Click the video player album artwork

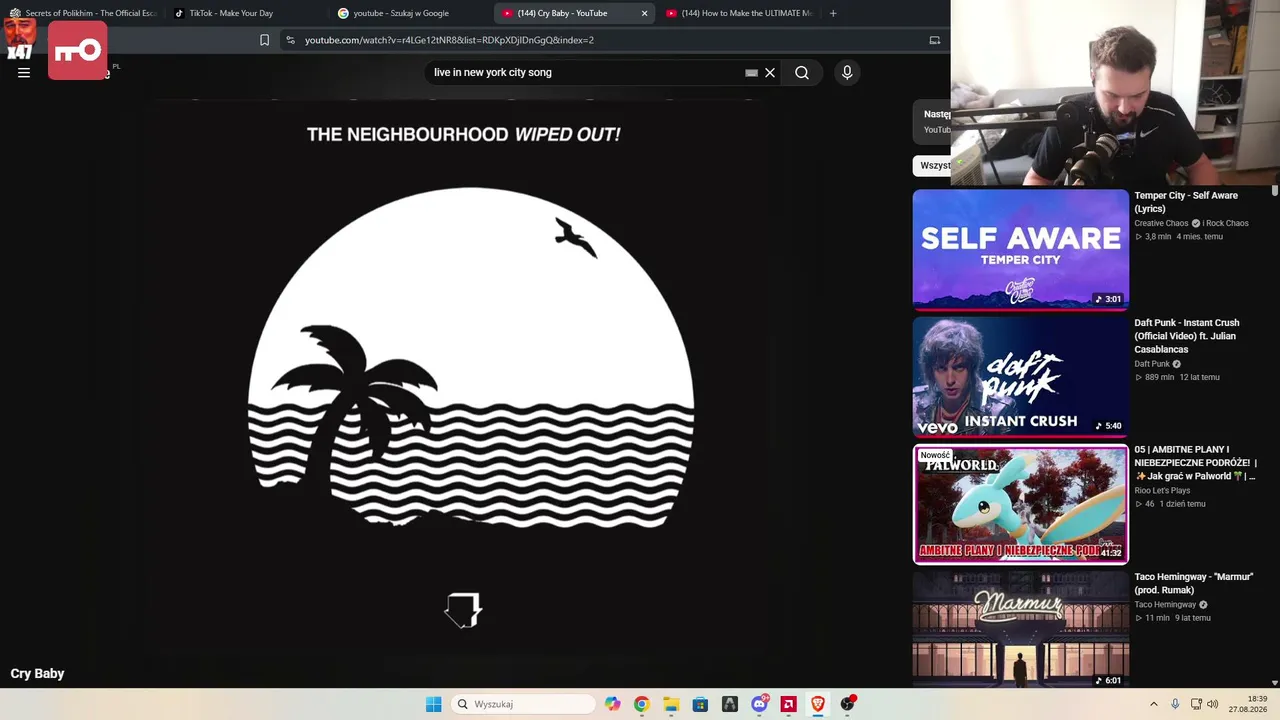[470, 357]
